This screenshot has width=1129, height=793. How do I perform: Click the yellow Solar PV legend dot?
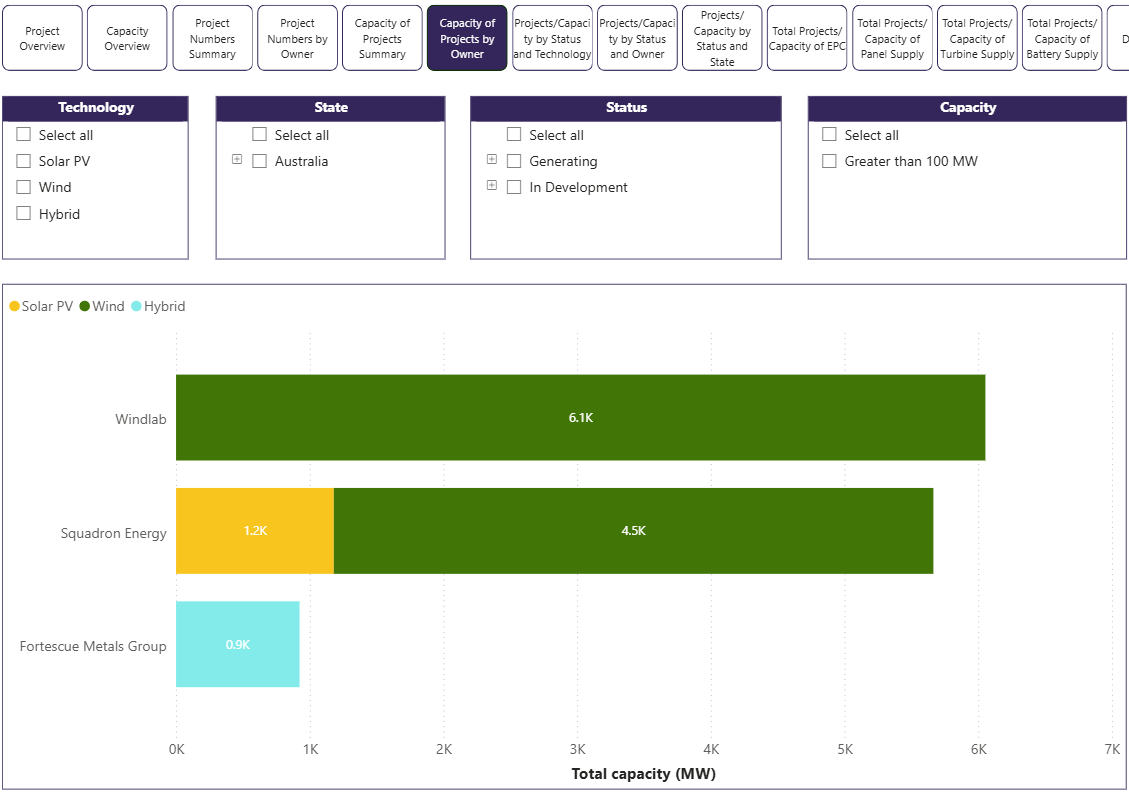(x=14, y=307)
